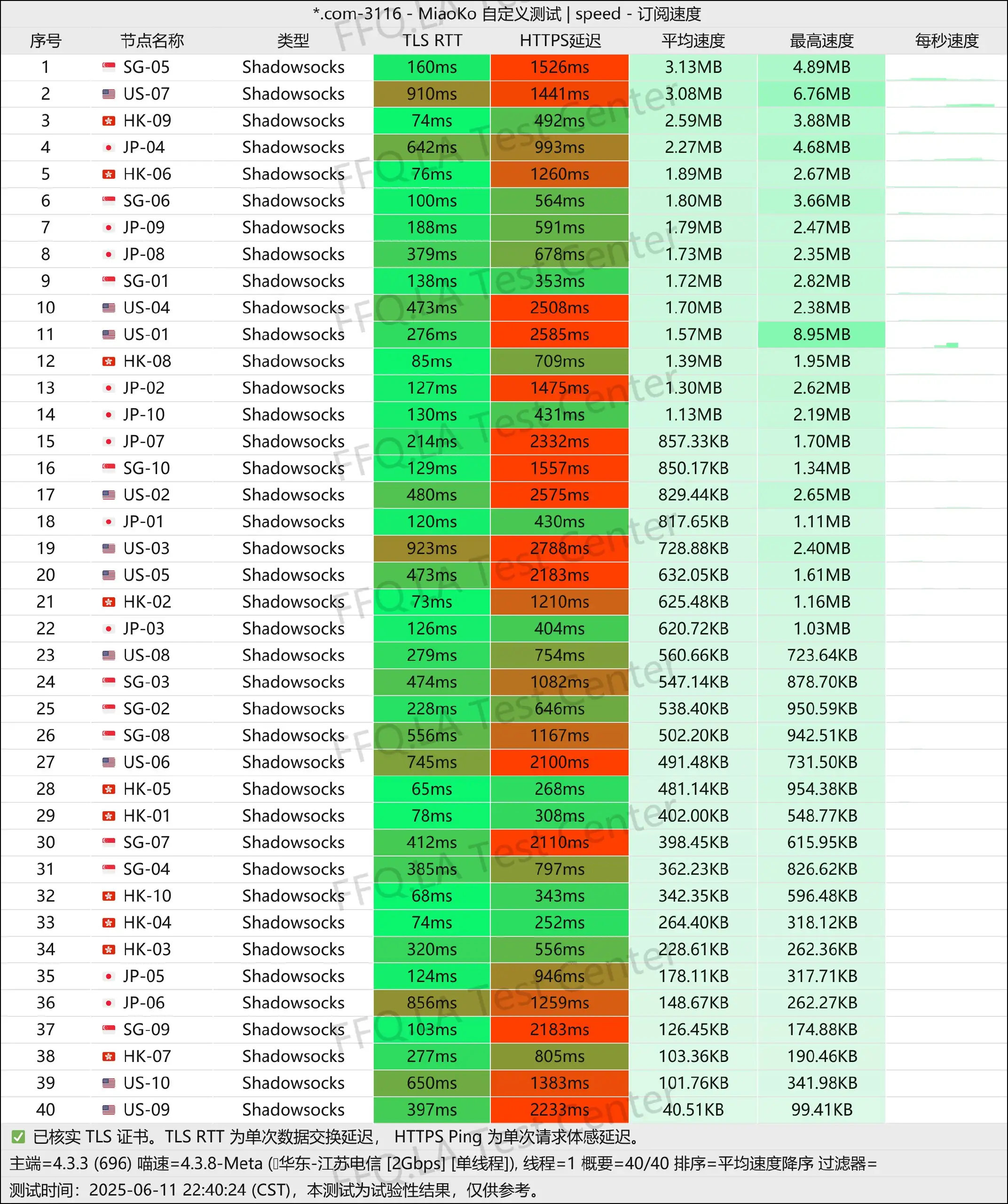Click the 类型 column header
The image size is (1008, 1204).
click(x=293, y=41)
